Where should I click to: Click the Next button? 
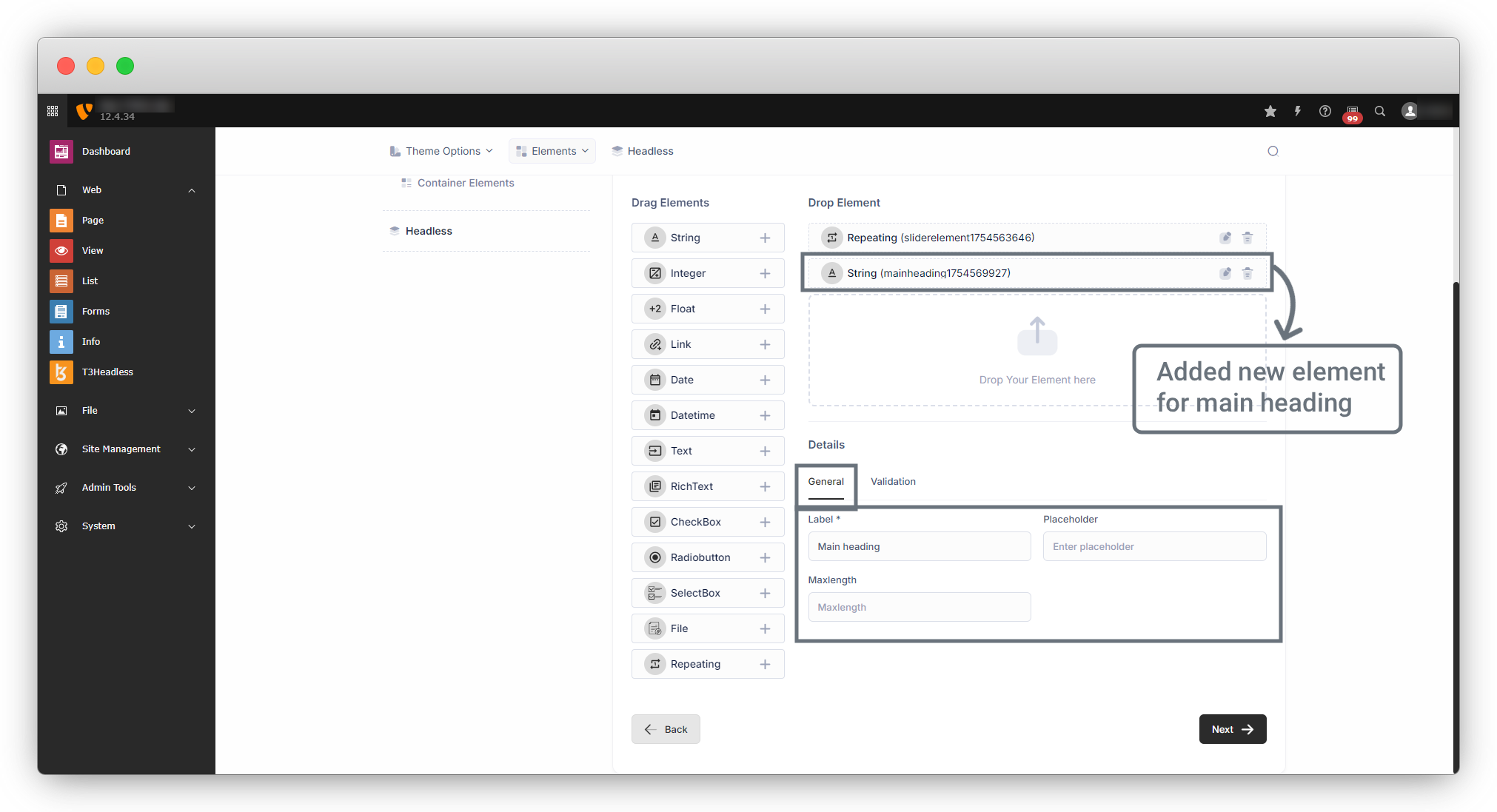[1232, 729]
